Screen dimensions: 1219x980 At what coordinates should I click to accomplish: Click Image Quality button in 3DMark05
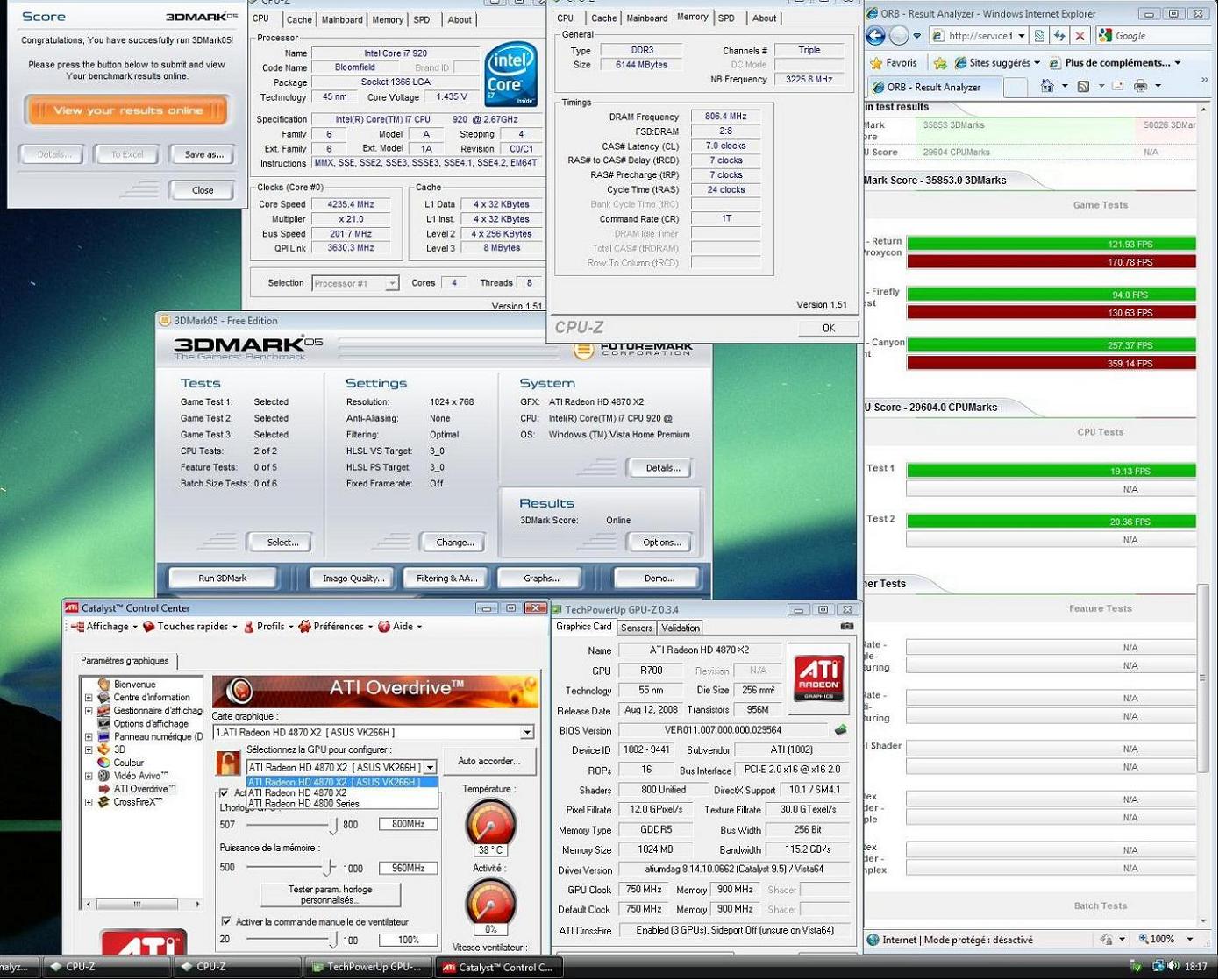[x=353, y=579]
